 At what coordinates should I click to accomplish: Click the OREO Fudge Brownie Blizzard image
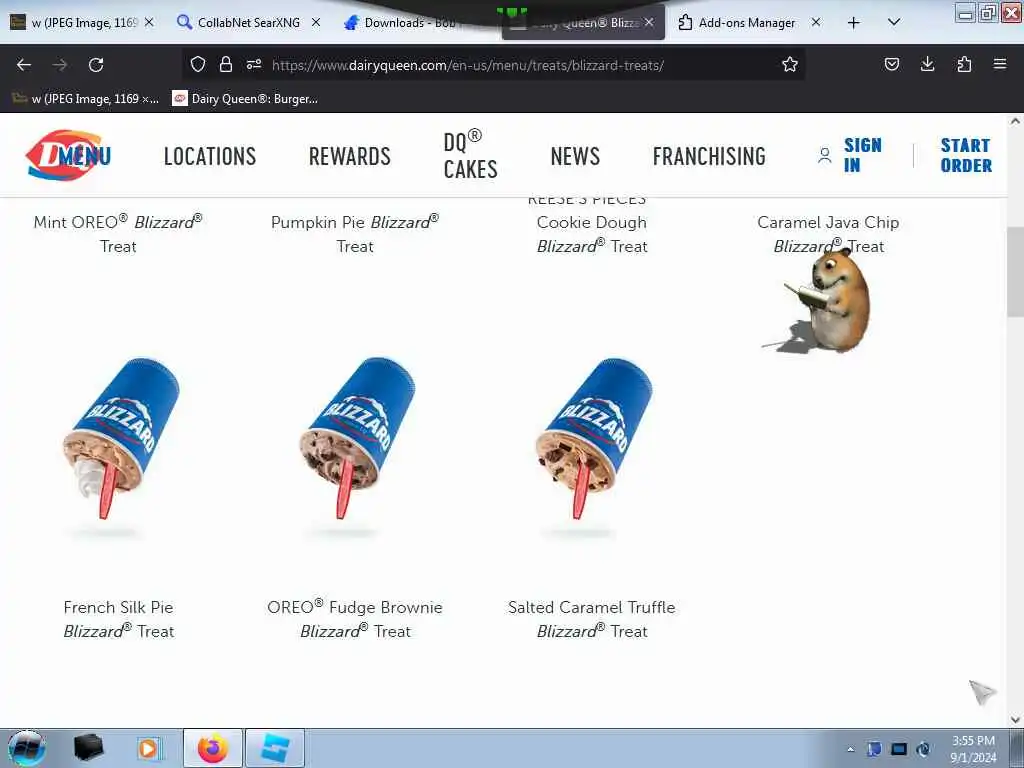coord(355,439)
